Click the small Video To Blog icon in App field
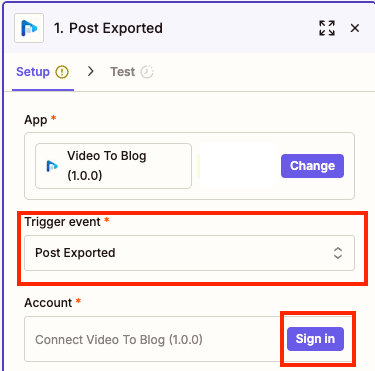This screenshot has width=375, height=371. click(52, 166)
